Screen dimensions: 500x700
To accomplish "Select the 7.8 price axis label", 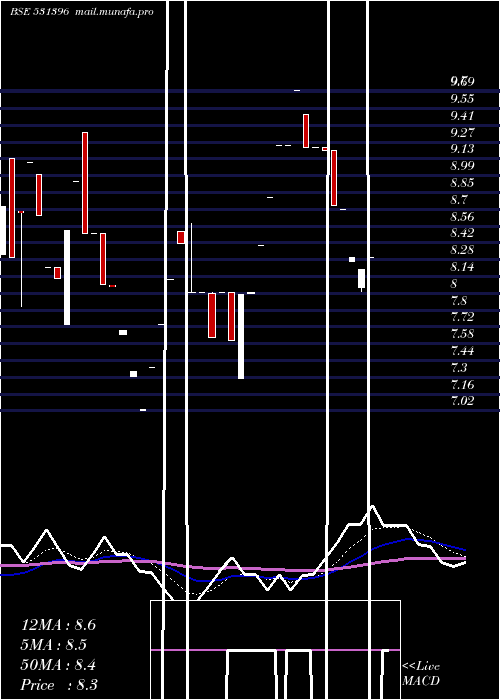I will coord(459,301).
